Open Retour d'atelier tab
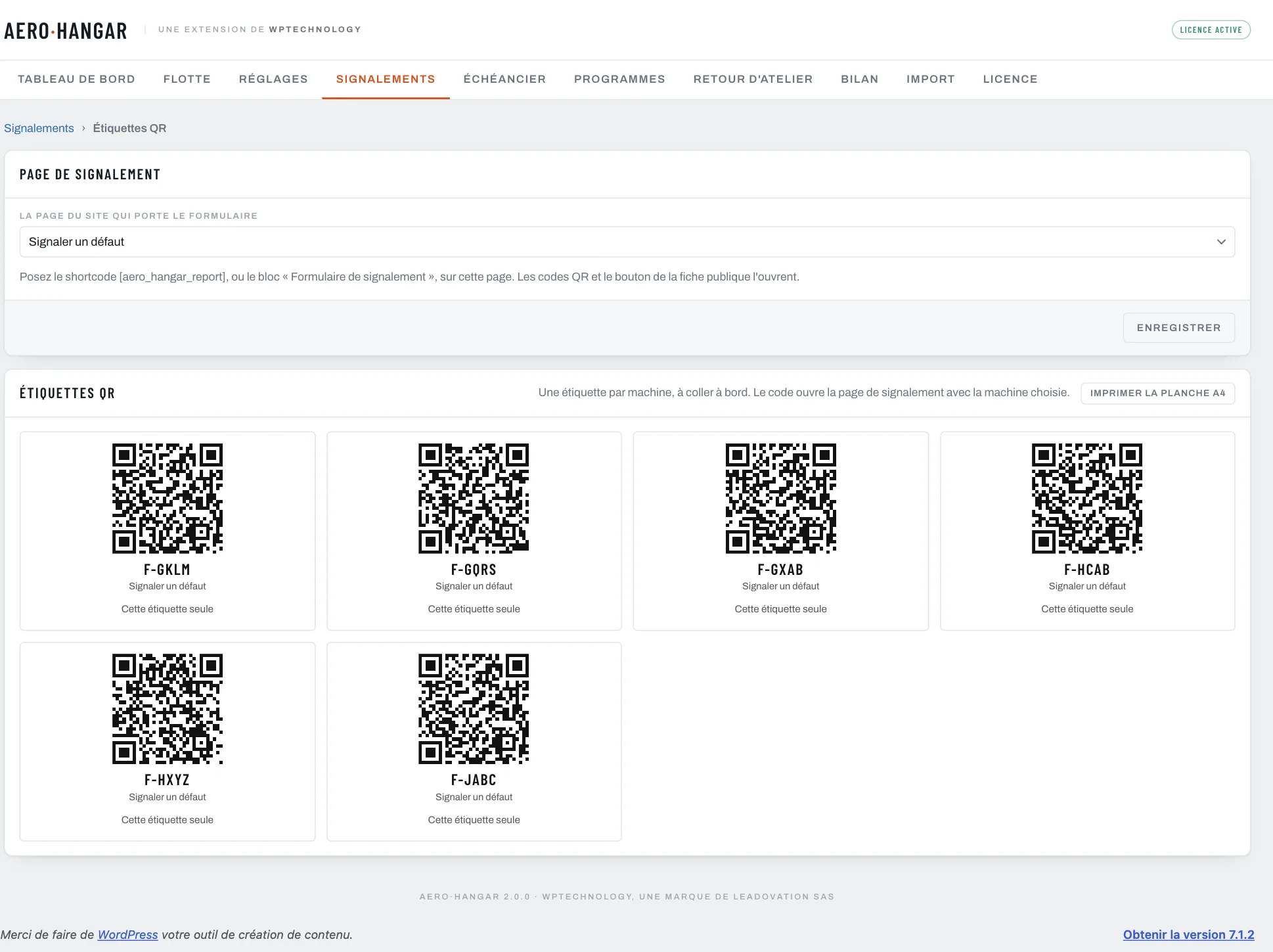The image size is (1273, 952). (x=753, y=79)
